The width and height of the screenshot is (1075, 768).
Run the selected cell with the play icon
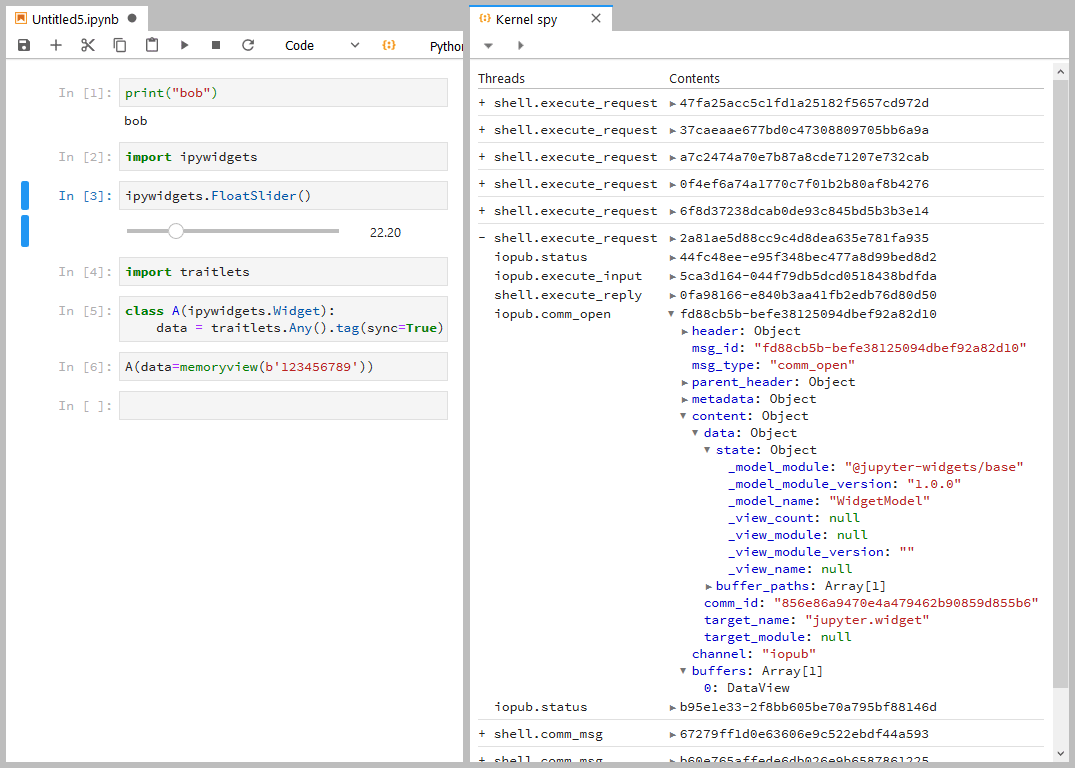[183, 45]
